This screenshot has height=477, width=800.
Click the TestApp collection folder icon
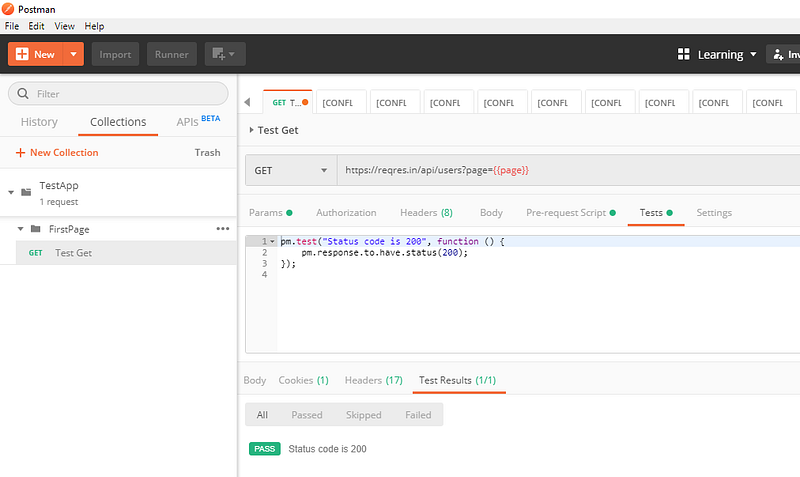(26, 192)
